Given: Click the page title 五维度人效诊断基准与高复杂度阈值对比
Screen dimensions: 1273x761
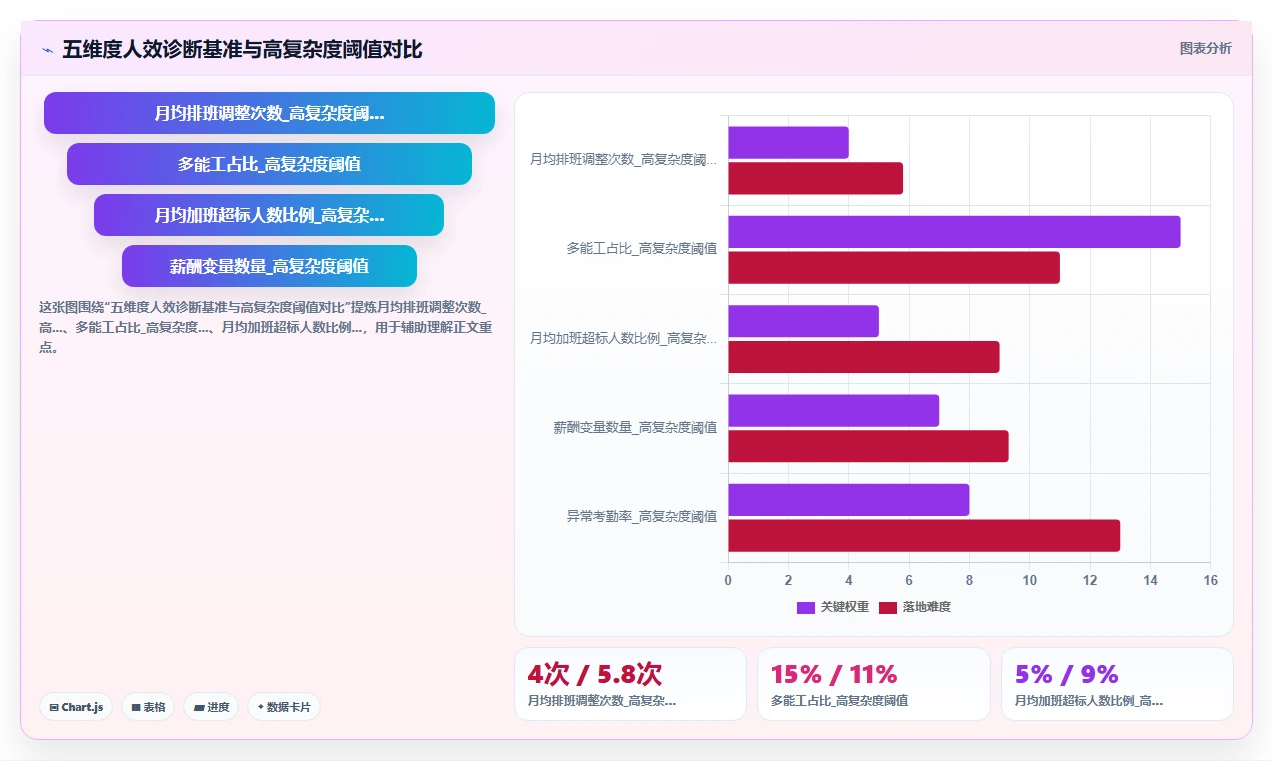Looking at the screenshot, I should tap(243, 49).
